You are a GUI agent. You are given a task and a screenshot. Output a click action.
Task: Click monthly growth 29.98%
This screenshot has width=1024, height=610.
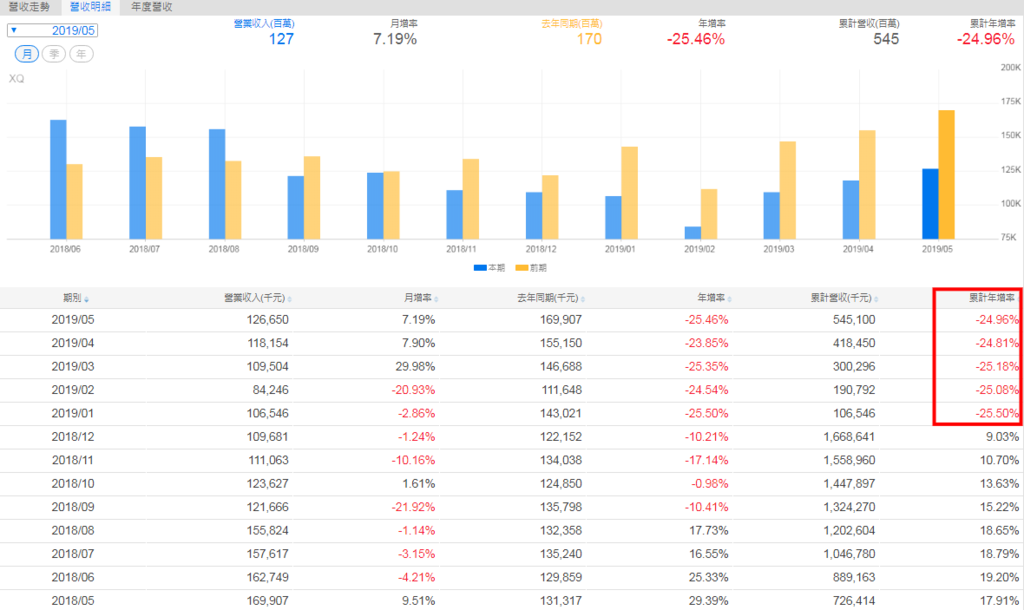point(415,367)
